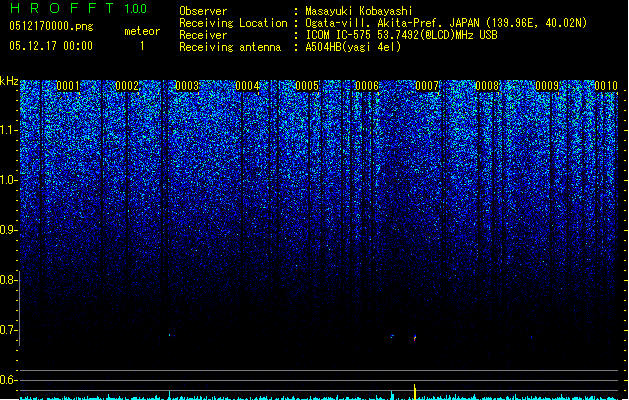The width and height of the screenshot is (629, 400).
Task: Click the yellow meteor spike in the intensity graph
Action: click(x=415, y=392)
